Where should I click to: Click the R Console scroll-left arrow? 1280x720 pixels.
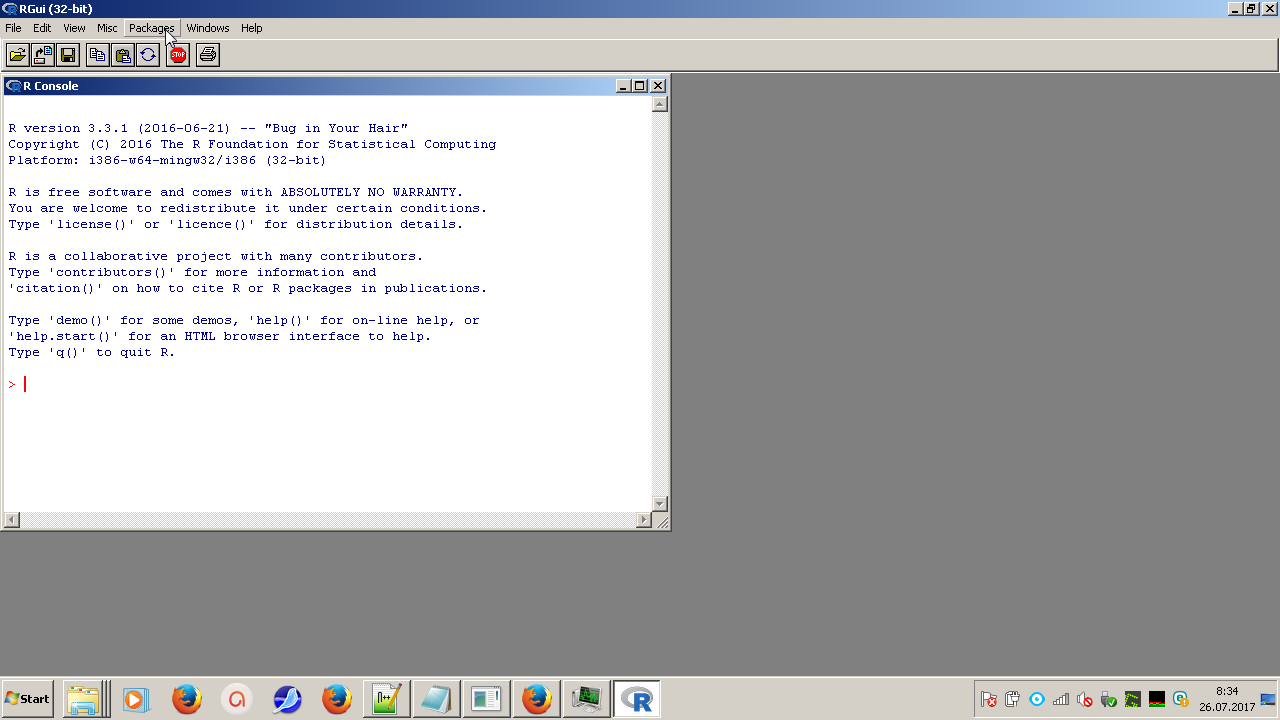[x=12, y=520]
